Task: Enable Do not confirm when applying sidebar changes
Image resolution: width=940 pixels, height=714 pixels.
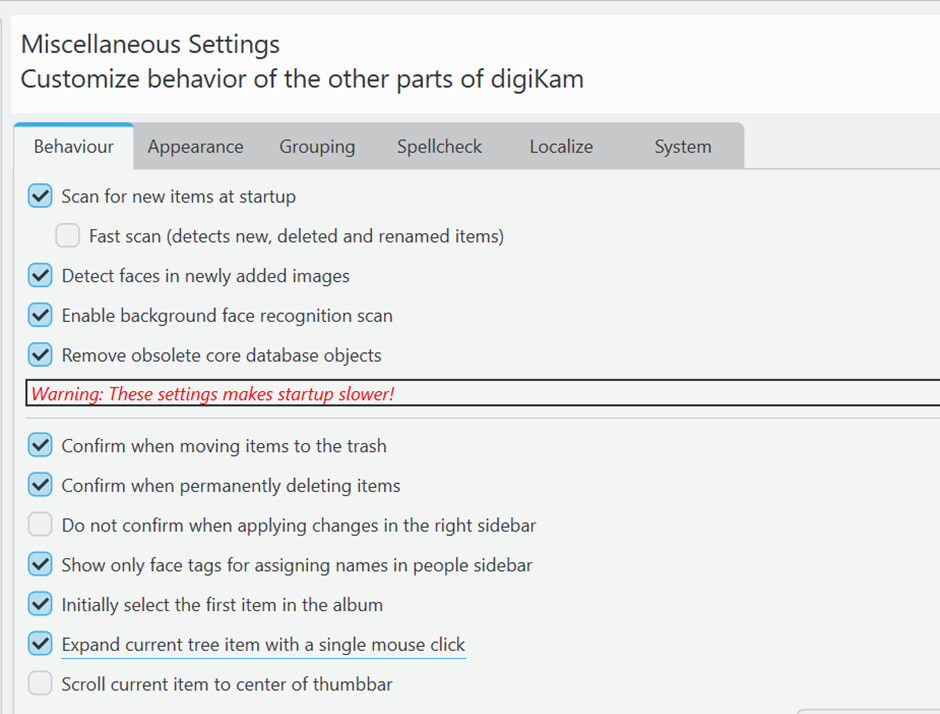Action: 40,525
